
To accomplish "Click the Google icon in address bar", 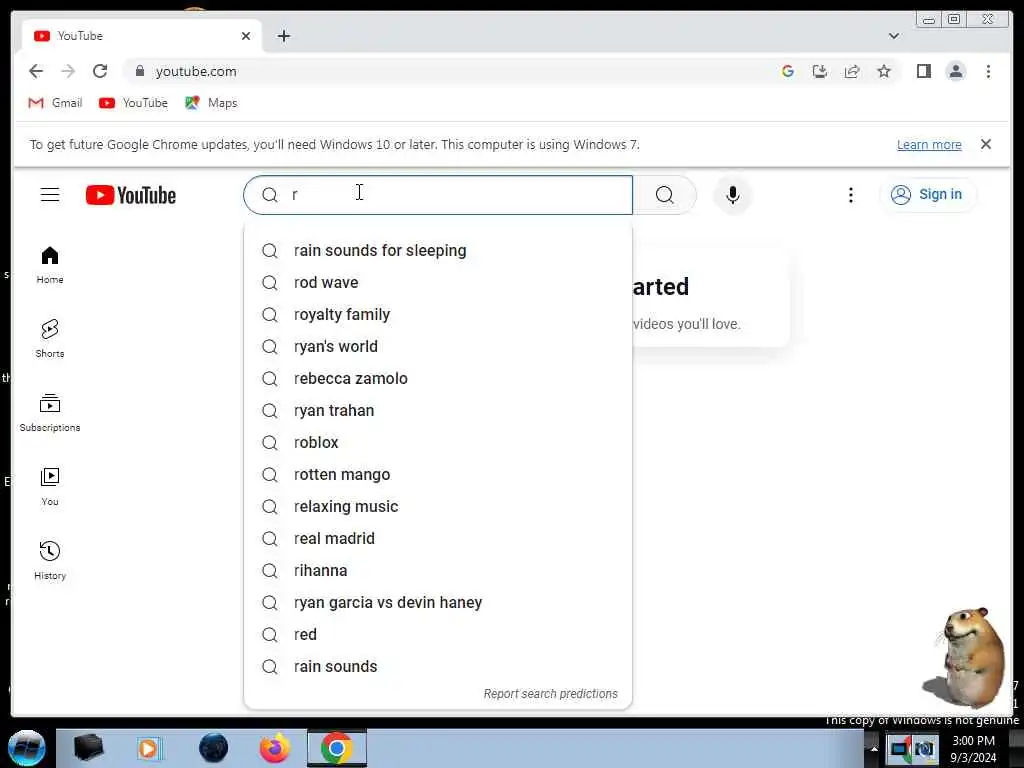I will coord(788,71).
